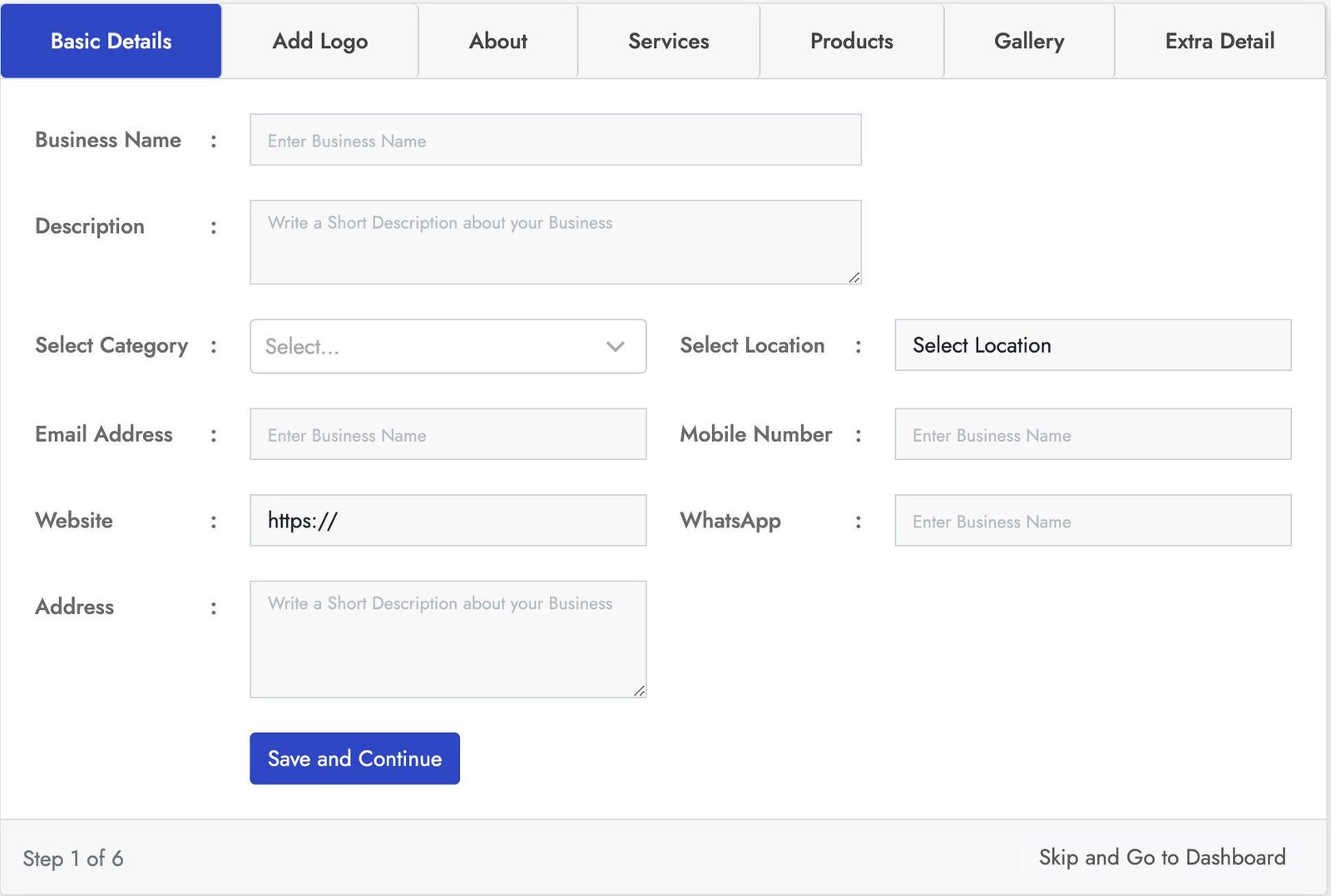Focus the Description text area
The image size is (1331, 896).
point(555,242)
